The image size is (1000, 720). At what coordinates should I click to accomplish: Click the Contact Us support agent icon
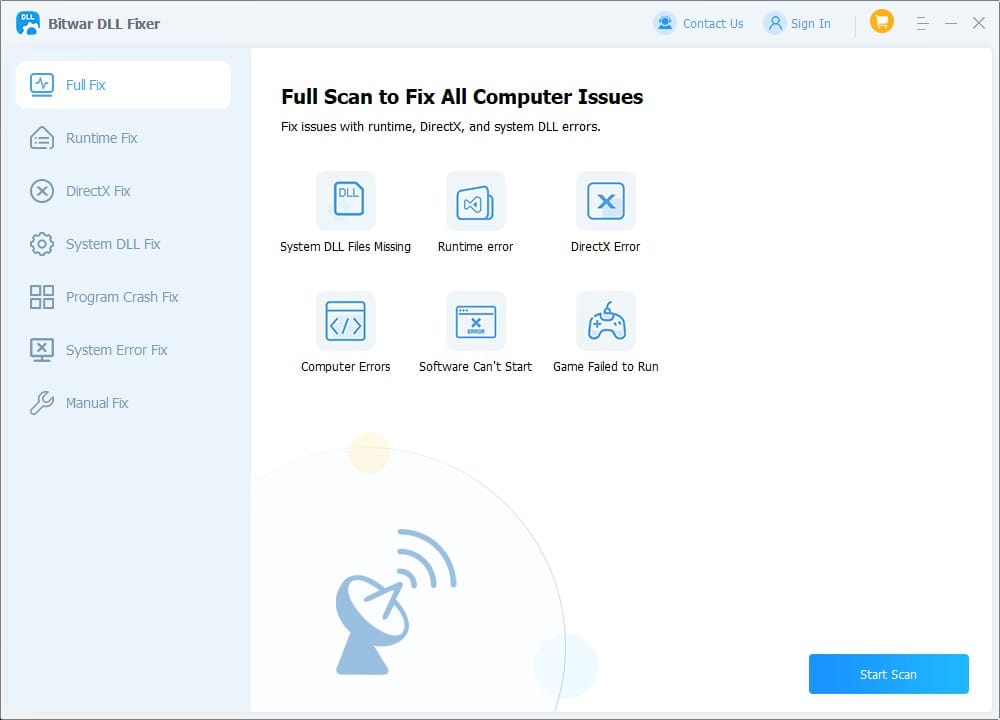point(665,24)
